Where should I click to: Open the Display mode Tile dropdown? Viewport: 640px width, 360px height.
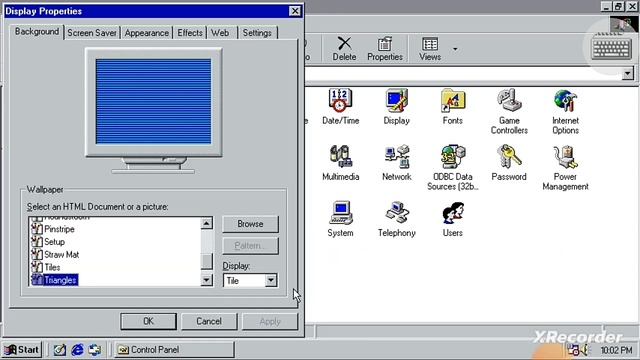[271, 280]
